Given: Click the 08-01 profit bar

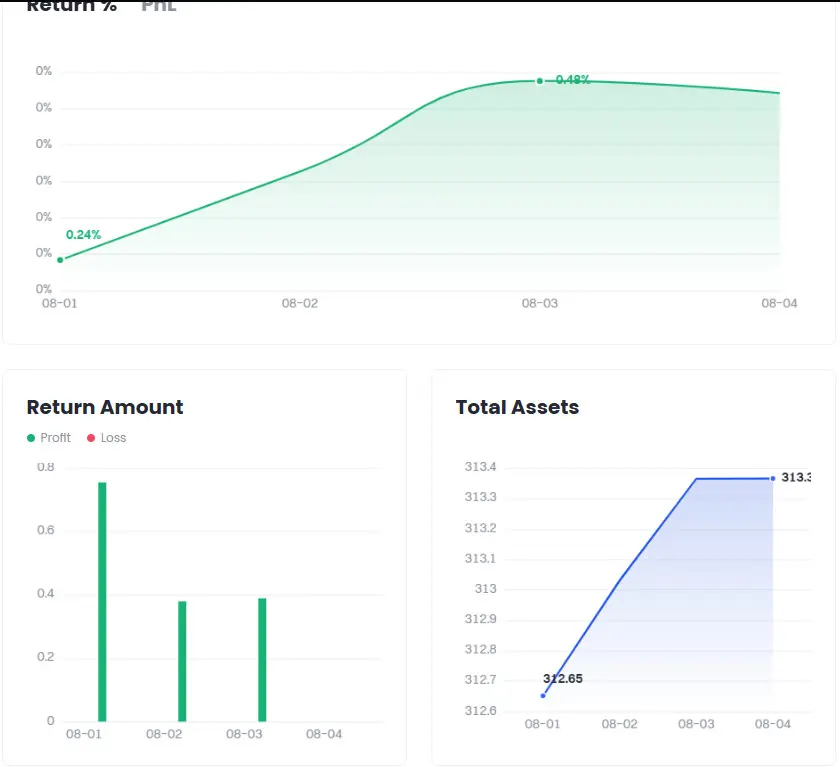Looking at the screenshot, I should coord(102,601).
